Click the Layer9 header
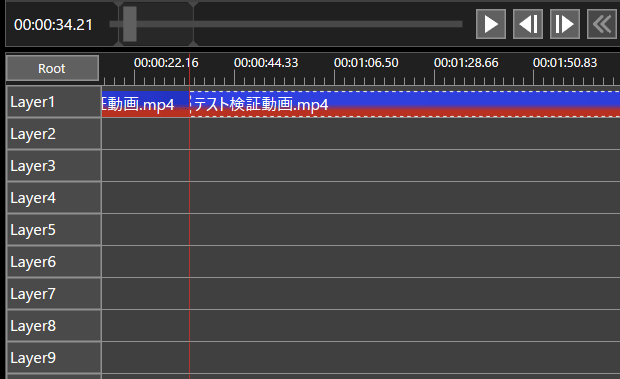620x379 pixels. pos(54,358)
